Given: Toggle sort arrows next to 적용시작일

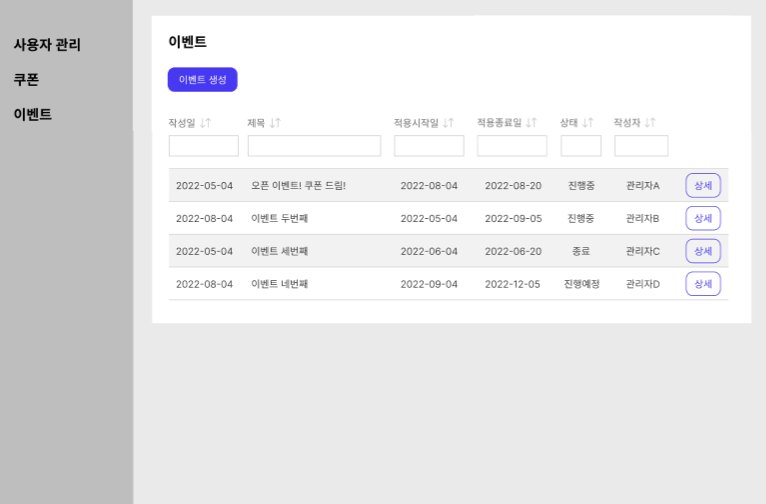Looking at the screenshot, I should 448,123.
